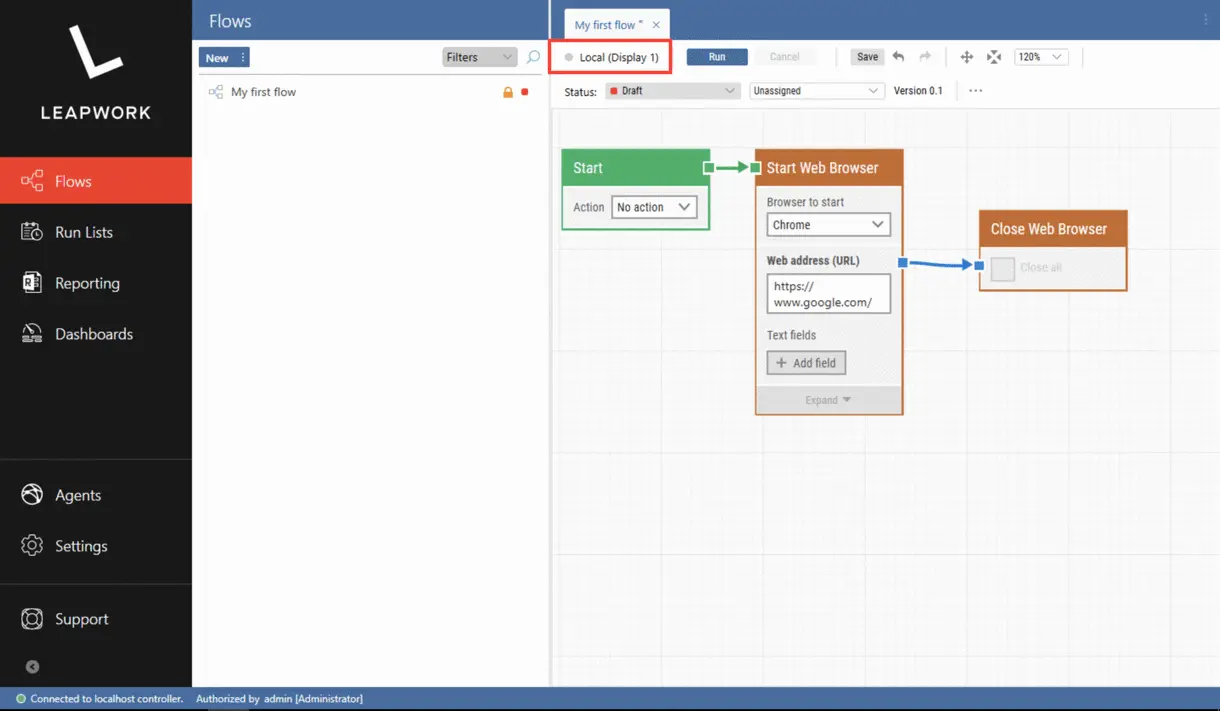Click the Web address URL input field

tap(828, 294)
